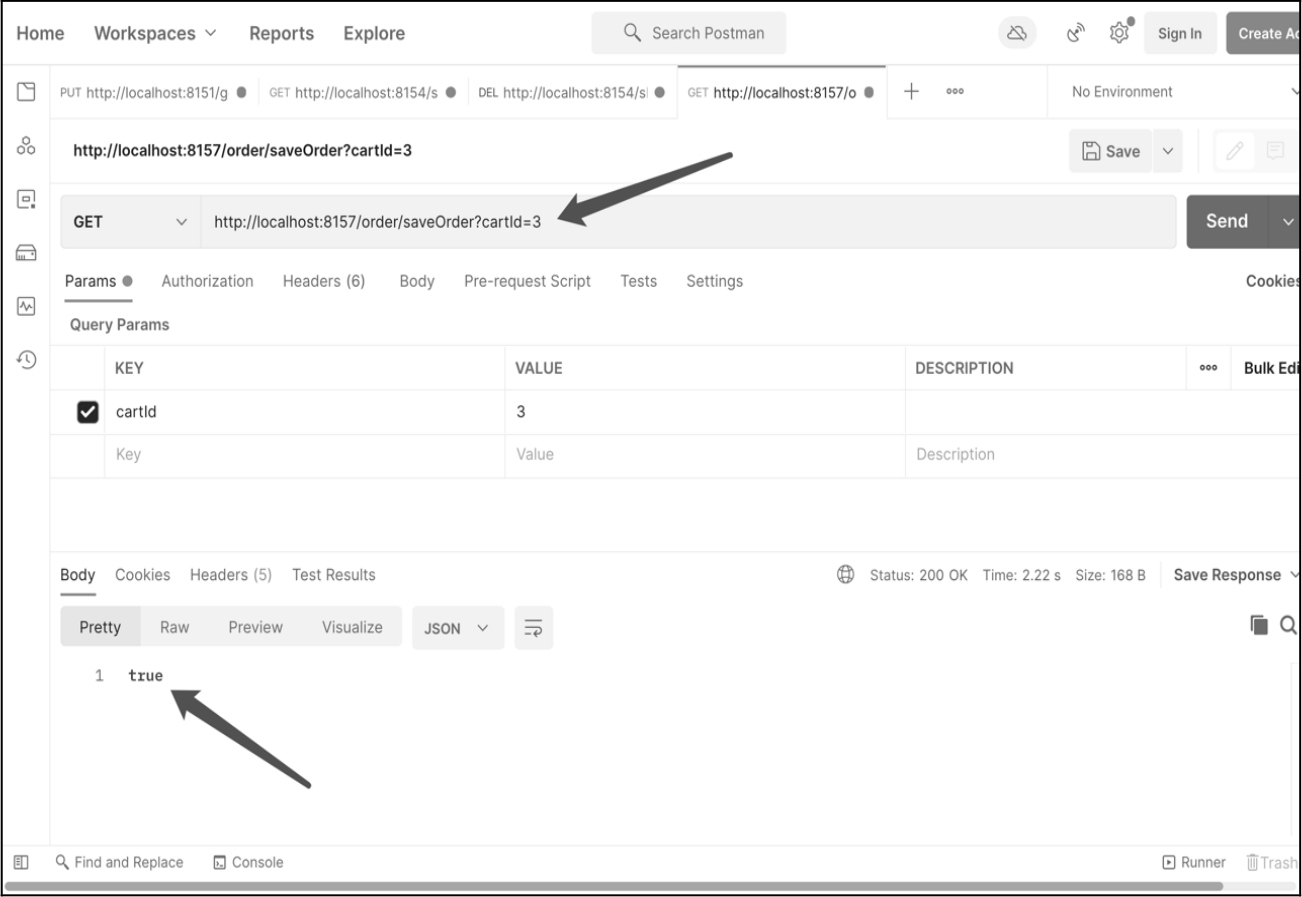Switch to the Visualize response view
This screenshot has width=1302, height=897.
click(352, 627)
